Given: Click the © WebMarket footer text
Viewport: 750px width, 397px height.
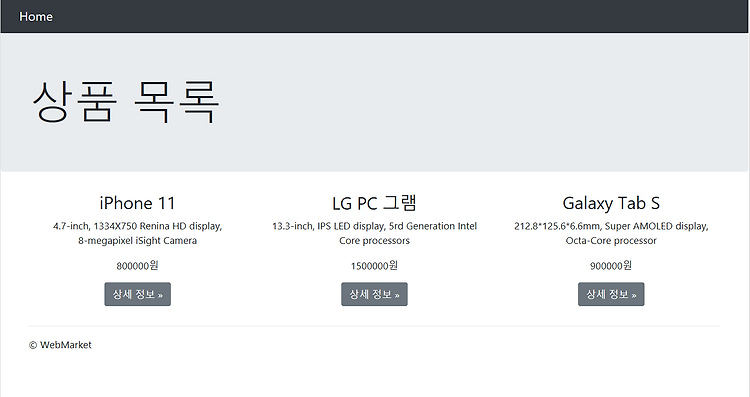Looking at the screenshot, I should click(x=60, y=345).
